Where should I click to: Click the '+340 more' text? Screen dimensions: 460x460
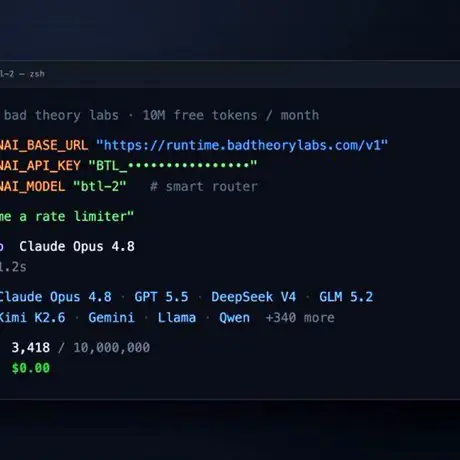(x=300, y=318)
